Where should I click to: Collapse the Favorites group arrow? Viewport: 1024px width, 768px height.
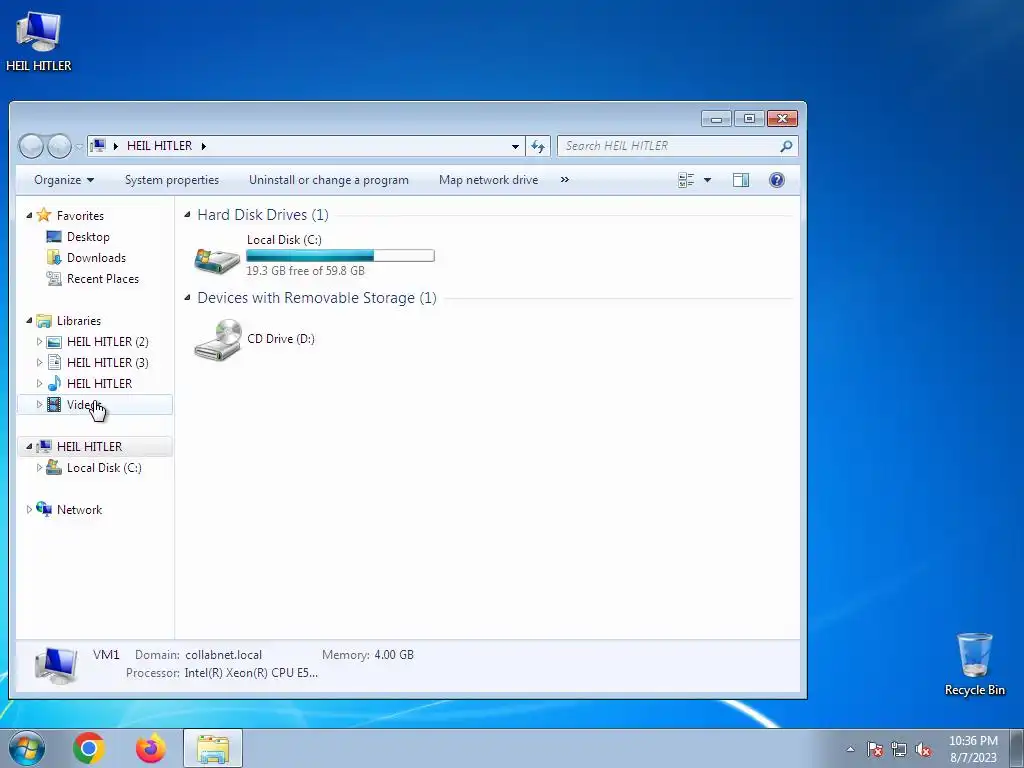(x=29, y=215)
